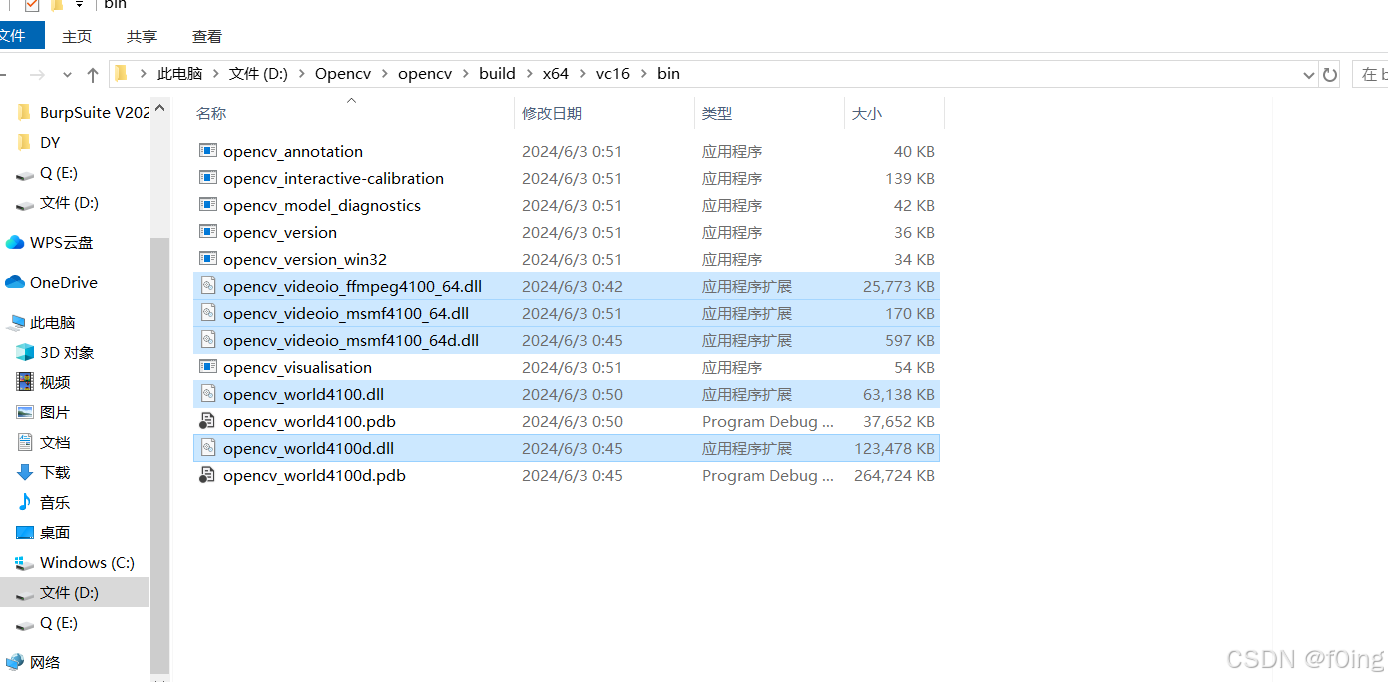
Task: Click the opencv_annotation application icon
Action: pos(208,151)
